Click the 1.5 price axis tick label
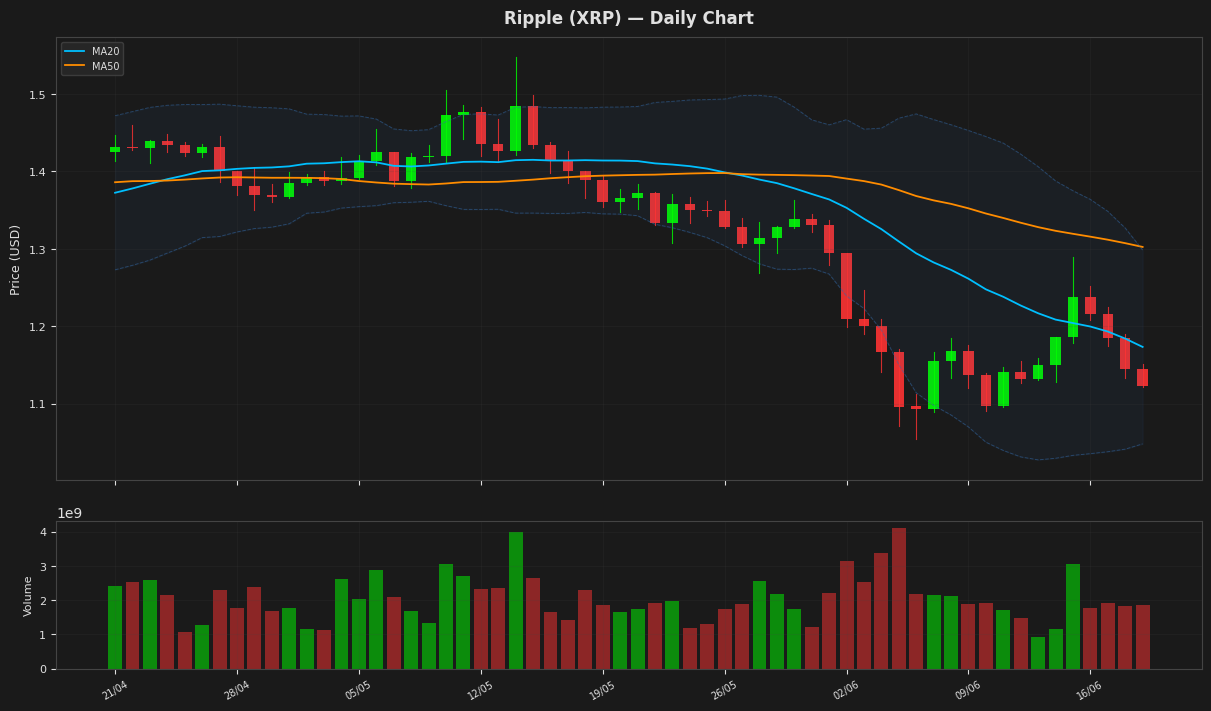1211x711 pixels. (37, 95)
